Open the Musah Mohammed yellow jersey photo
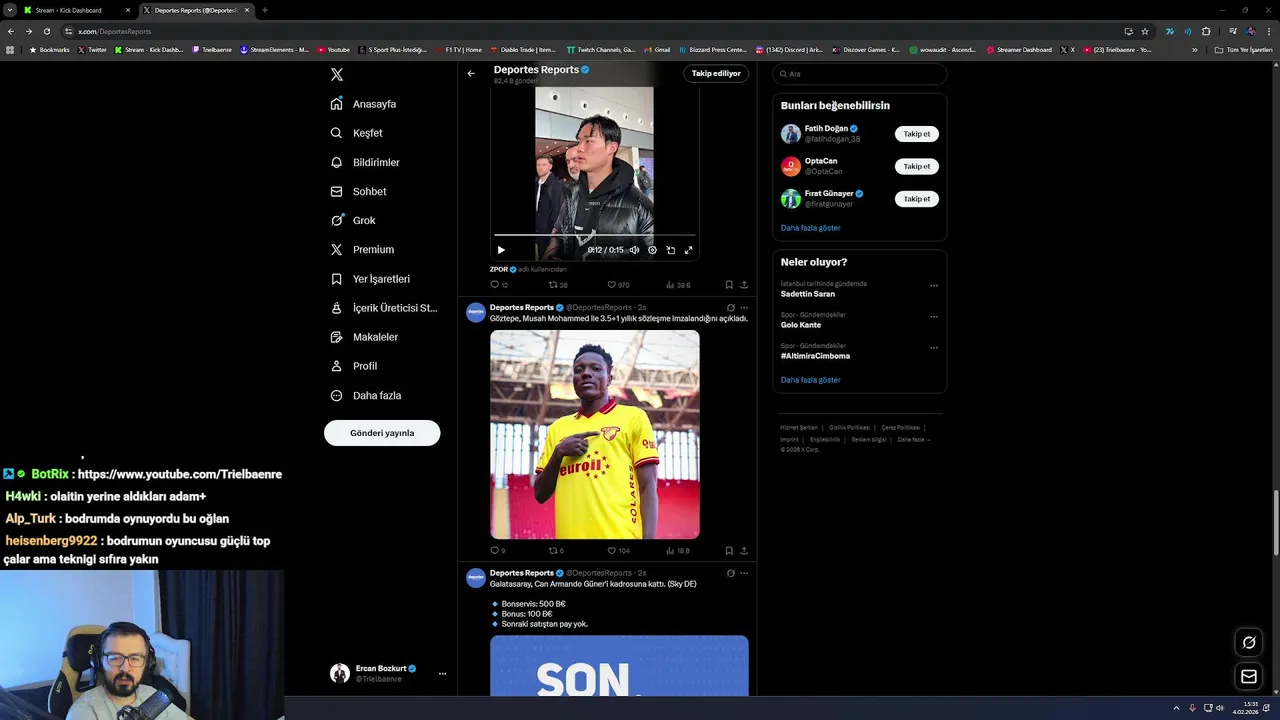This screenshot has width=1280, height=720. [595, 435]
